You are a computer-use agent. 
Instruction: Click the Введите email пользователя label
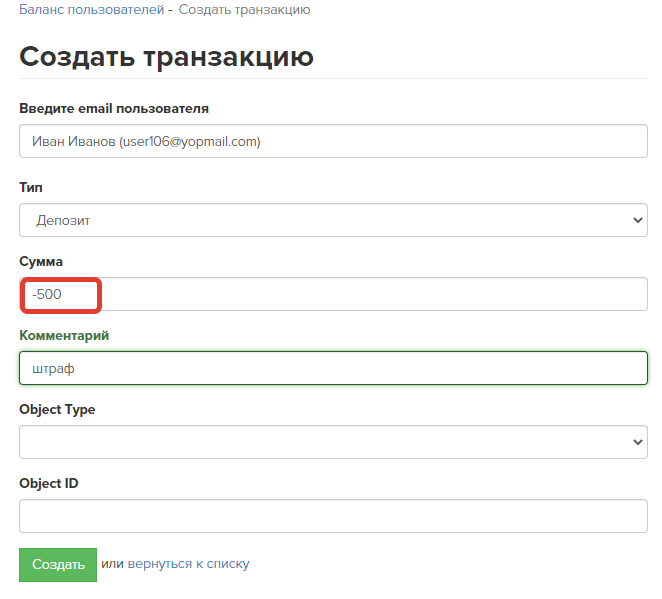pos(114,108)
